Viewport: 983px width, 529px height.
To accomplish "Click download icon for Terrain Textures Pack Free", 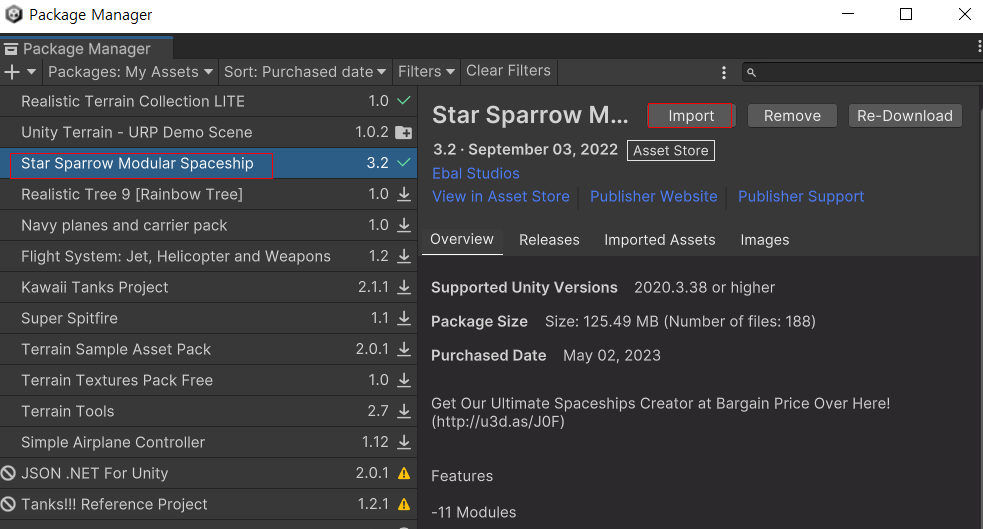I will (404, 380).
